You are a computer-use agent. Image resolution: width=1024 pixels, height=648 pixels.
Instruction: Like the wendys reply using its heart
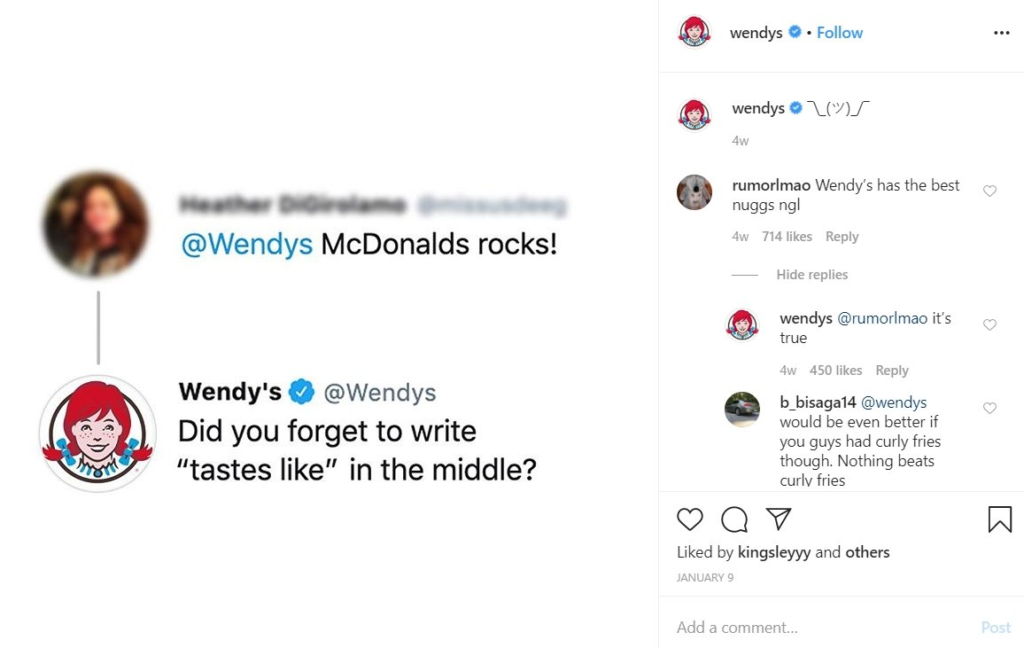pos(990,324)
